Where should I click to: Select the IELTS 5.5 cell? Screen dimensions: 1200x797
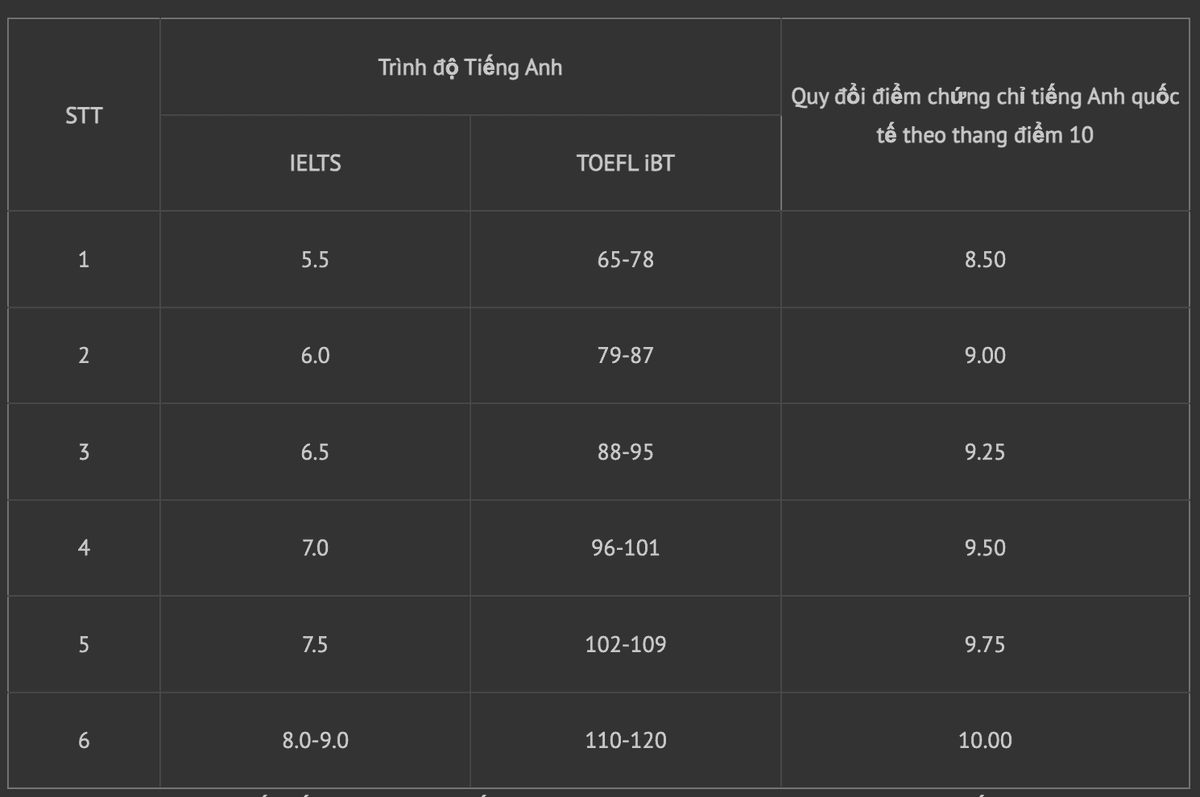[315, 260]
